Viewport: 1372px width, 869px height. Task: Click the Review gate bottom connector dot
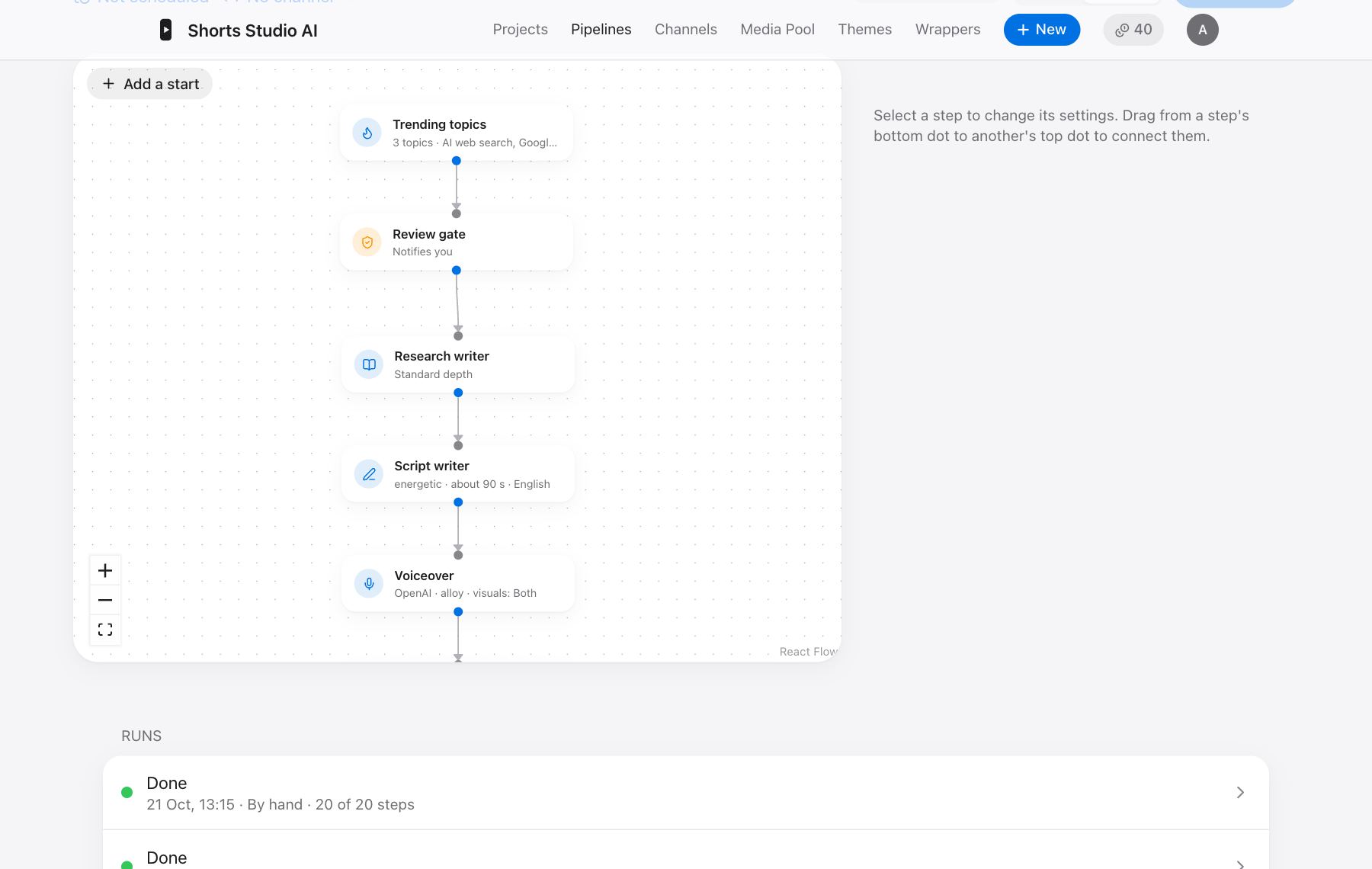point(457,271)
